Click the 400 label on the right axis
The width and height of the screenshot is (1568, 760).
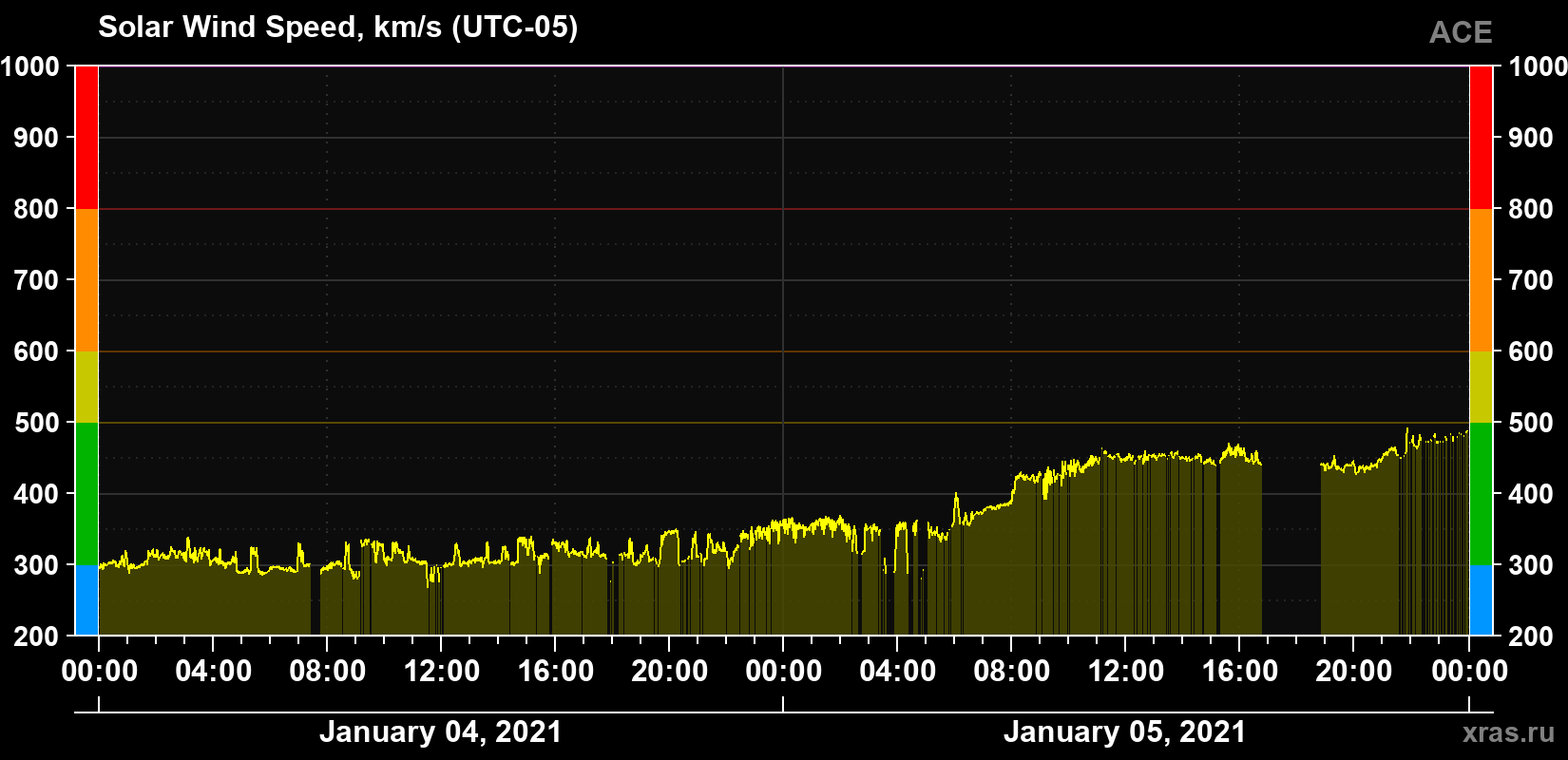[1531, 494]
